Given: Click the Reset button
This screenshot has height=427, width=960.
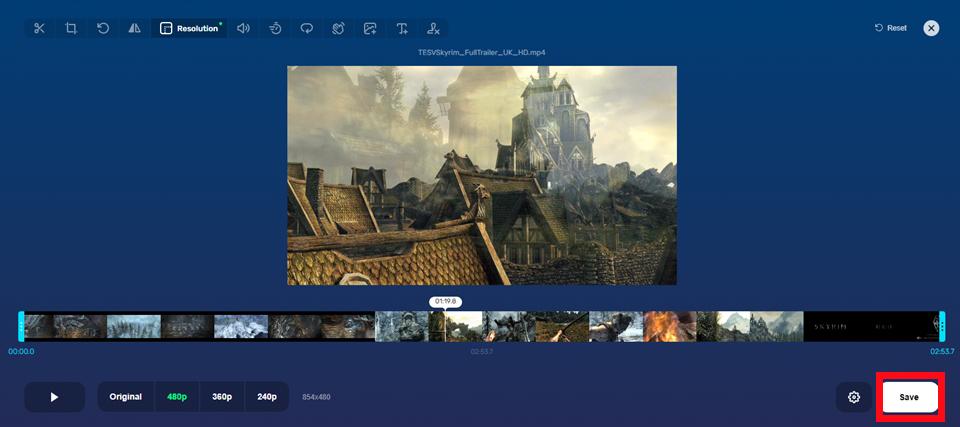Looking at the screenshot, I should (890, 28).
